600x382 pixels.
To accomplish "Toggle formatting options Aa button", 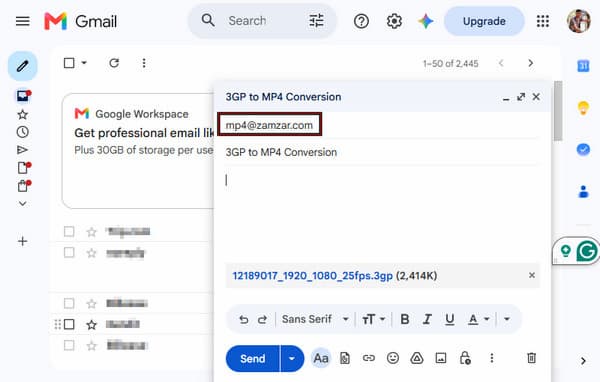I will click(321, 358).
